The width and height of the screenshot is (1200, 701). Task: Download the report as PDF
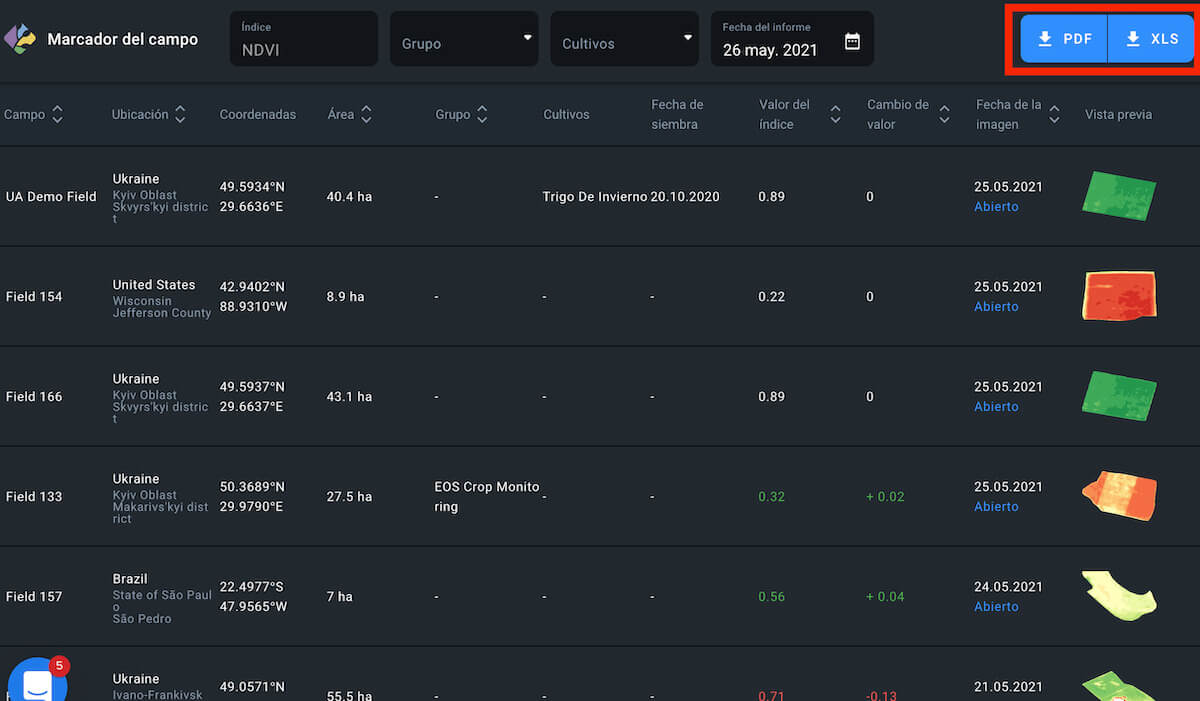pos(1064,39)
